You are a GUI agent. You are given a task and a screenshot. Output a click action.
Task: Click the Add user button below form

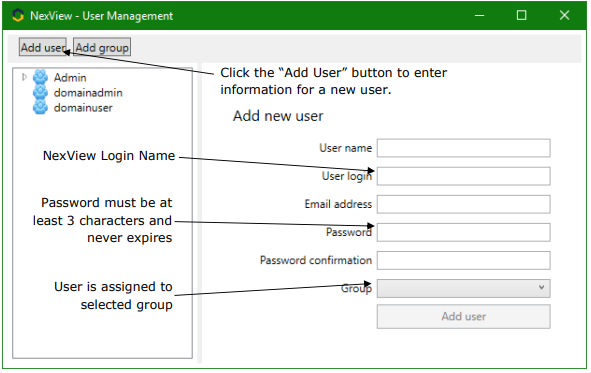tap(464, 317)
